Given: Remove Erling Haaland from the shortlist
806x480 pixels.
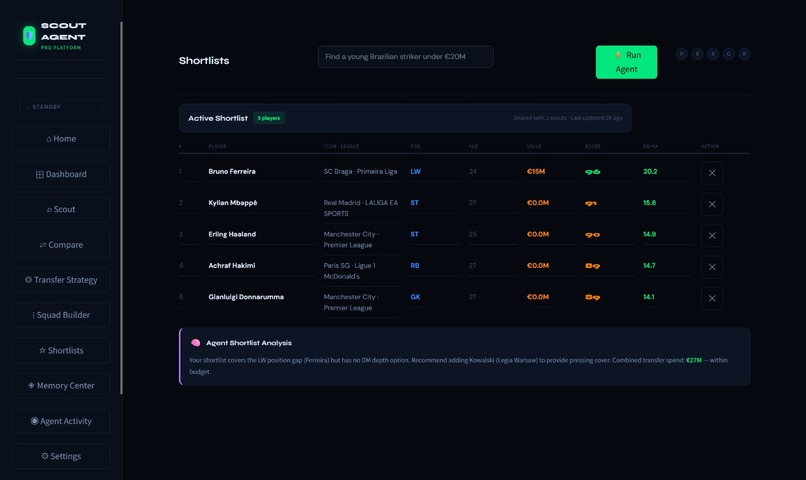Looking at the screenshot, I should (712, 235).
